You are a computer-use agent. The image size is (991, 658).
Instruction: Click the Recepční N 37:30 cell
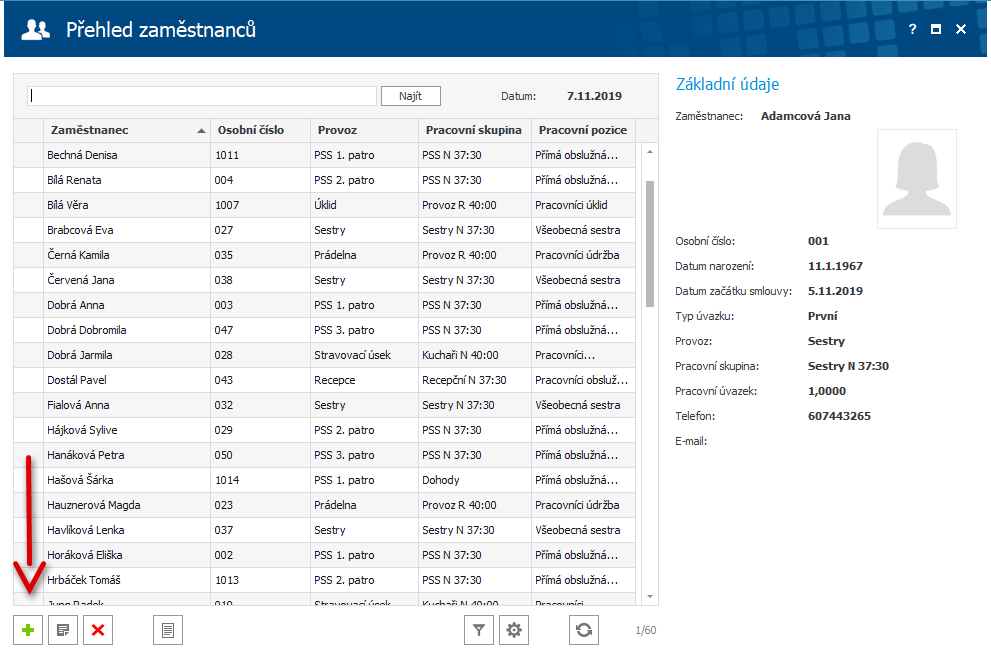pos(475,380)
